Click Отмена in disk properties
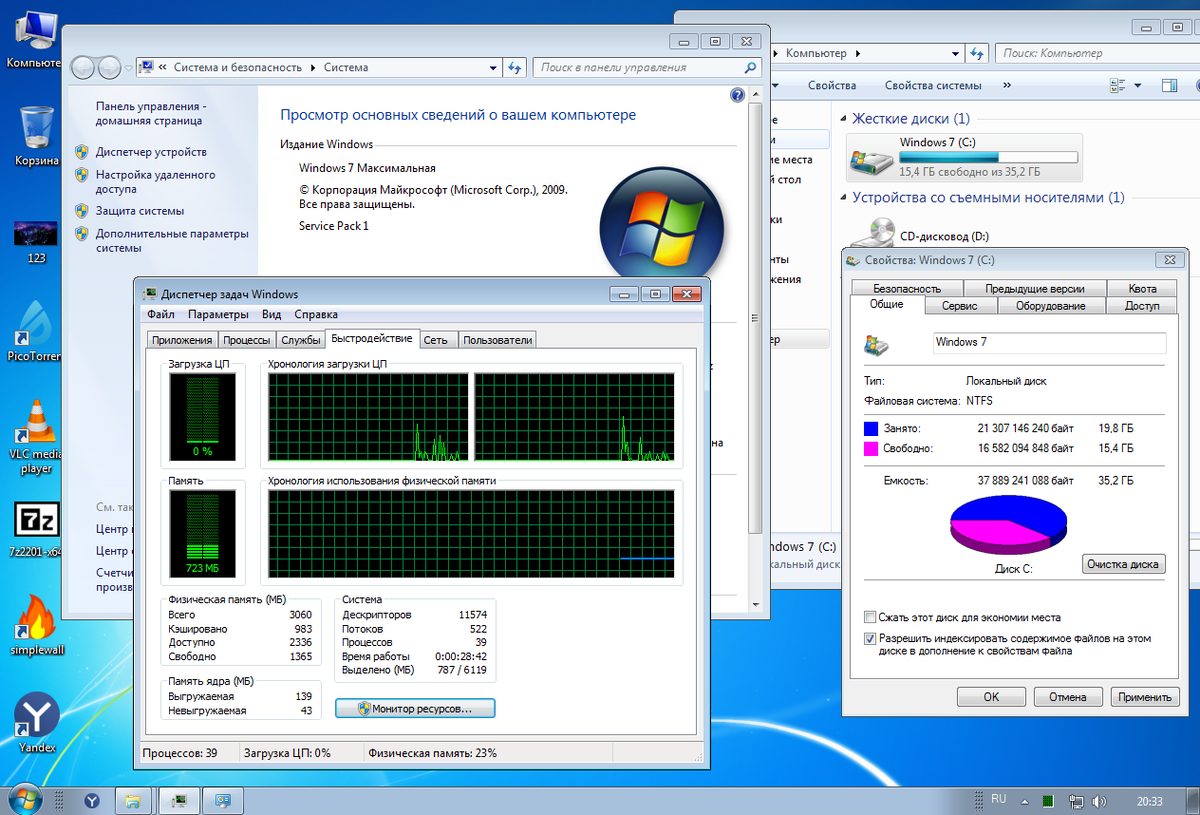 (1068, 697)
